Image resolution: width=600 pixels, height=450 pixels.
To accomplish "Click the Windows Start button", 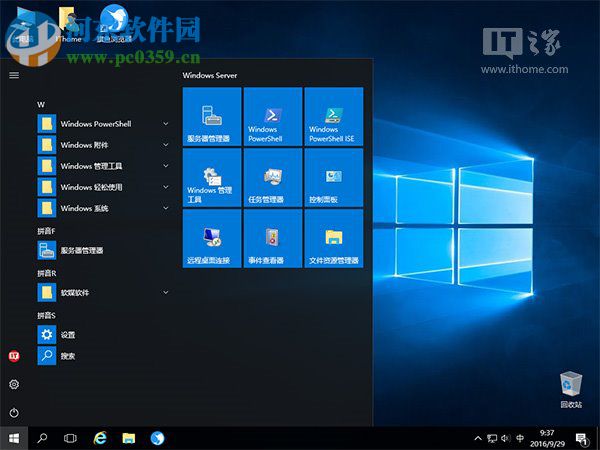I will coord(14,438).
